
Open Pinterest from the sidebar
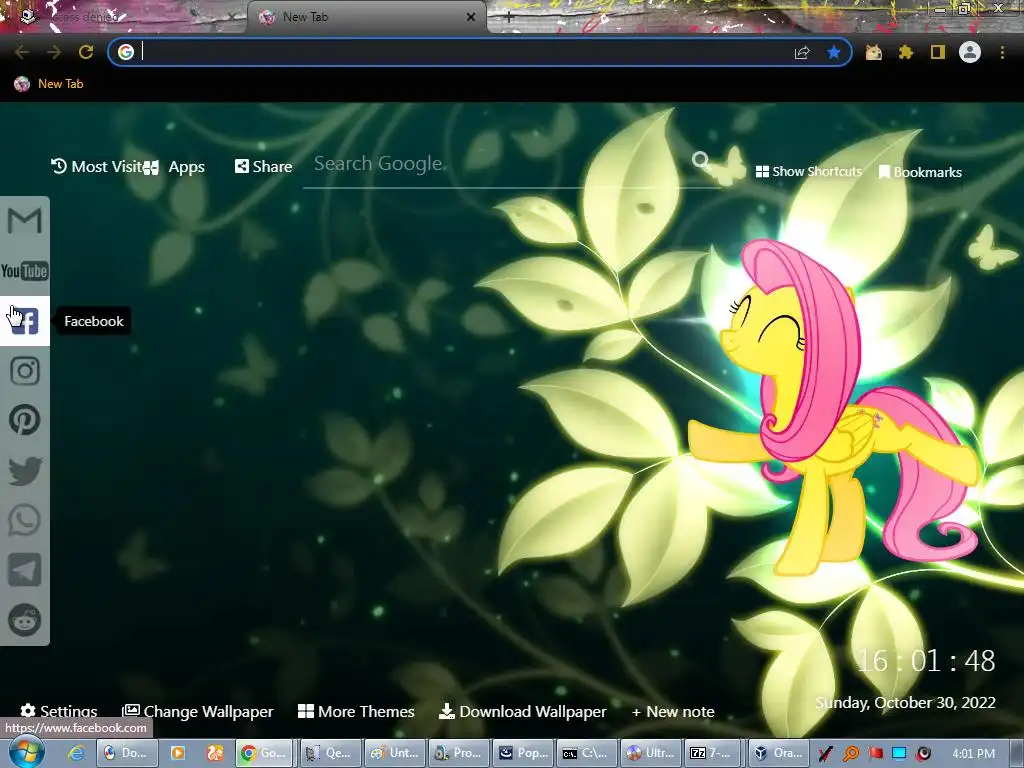pos(25,420)
